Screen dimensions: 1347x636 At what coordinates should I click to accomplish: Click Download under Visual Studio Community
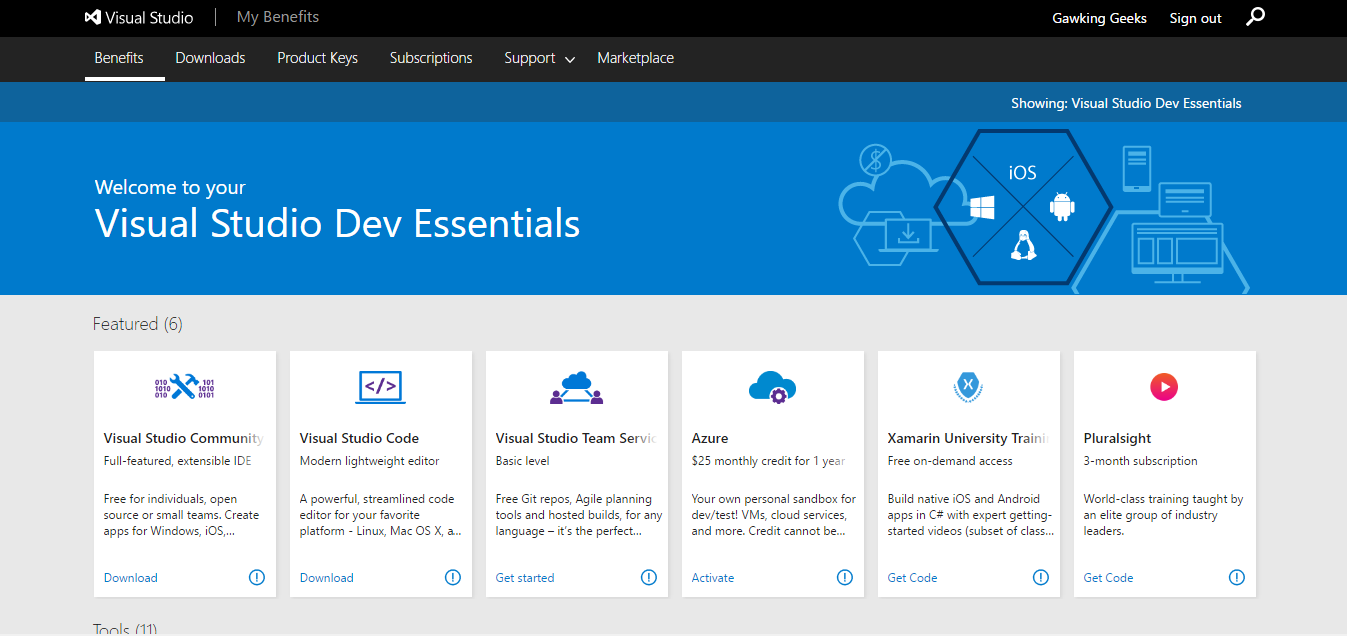(131, 578)
